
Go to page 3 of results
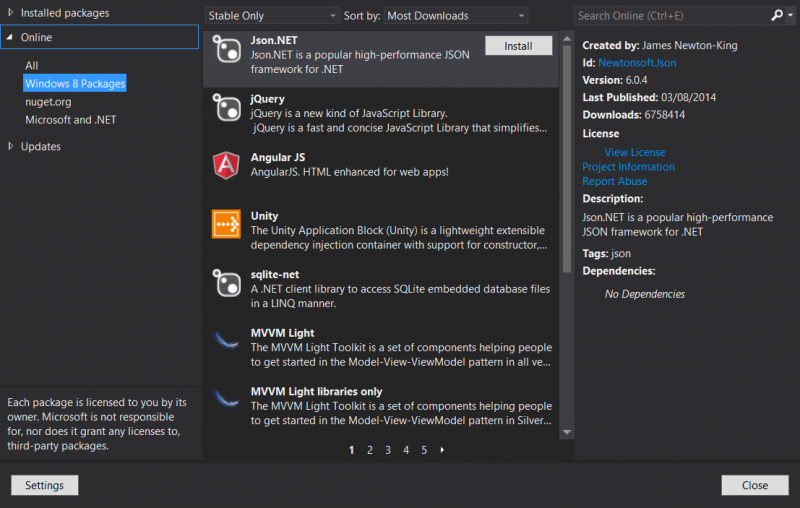[388, 450]
